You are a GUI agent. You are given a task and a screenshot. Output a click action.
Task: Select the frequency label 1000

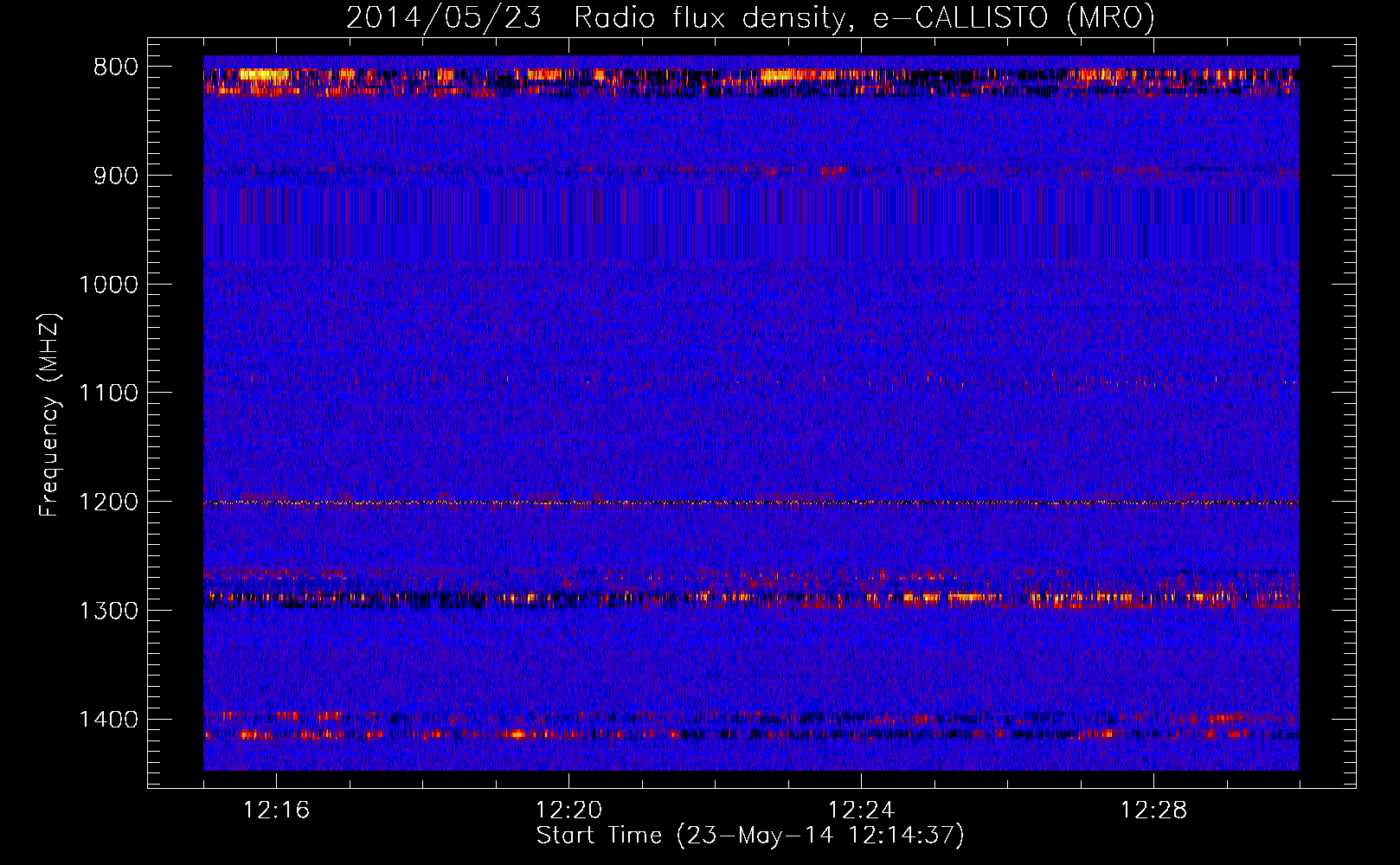[108, 285]
